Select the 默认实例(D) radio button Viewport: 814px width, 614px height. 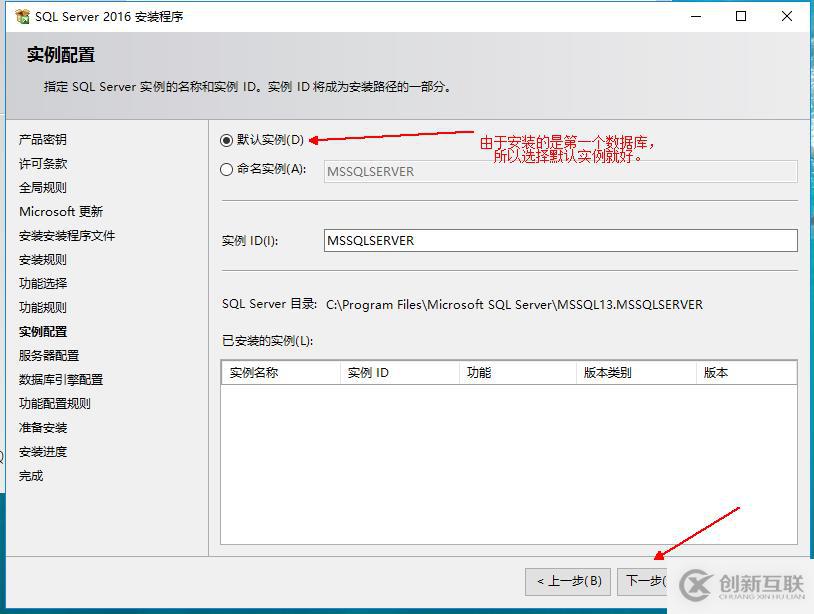227,139
